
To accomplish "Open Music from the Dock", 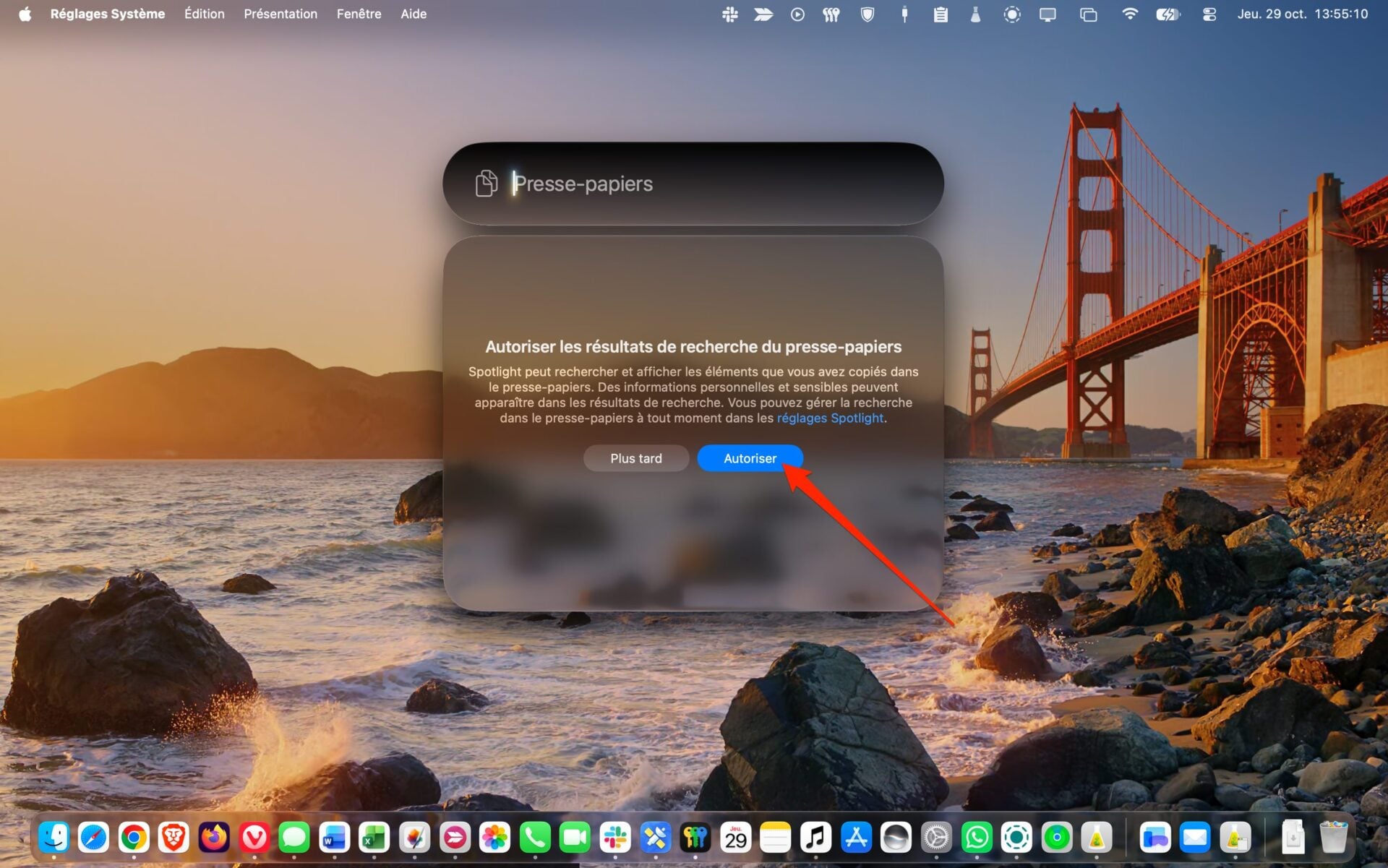I will point(815,838).
